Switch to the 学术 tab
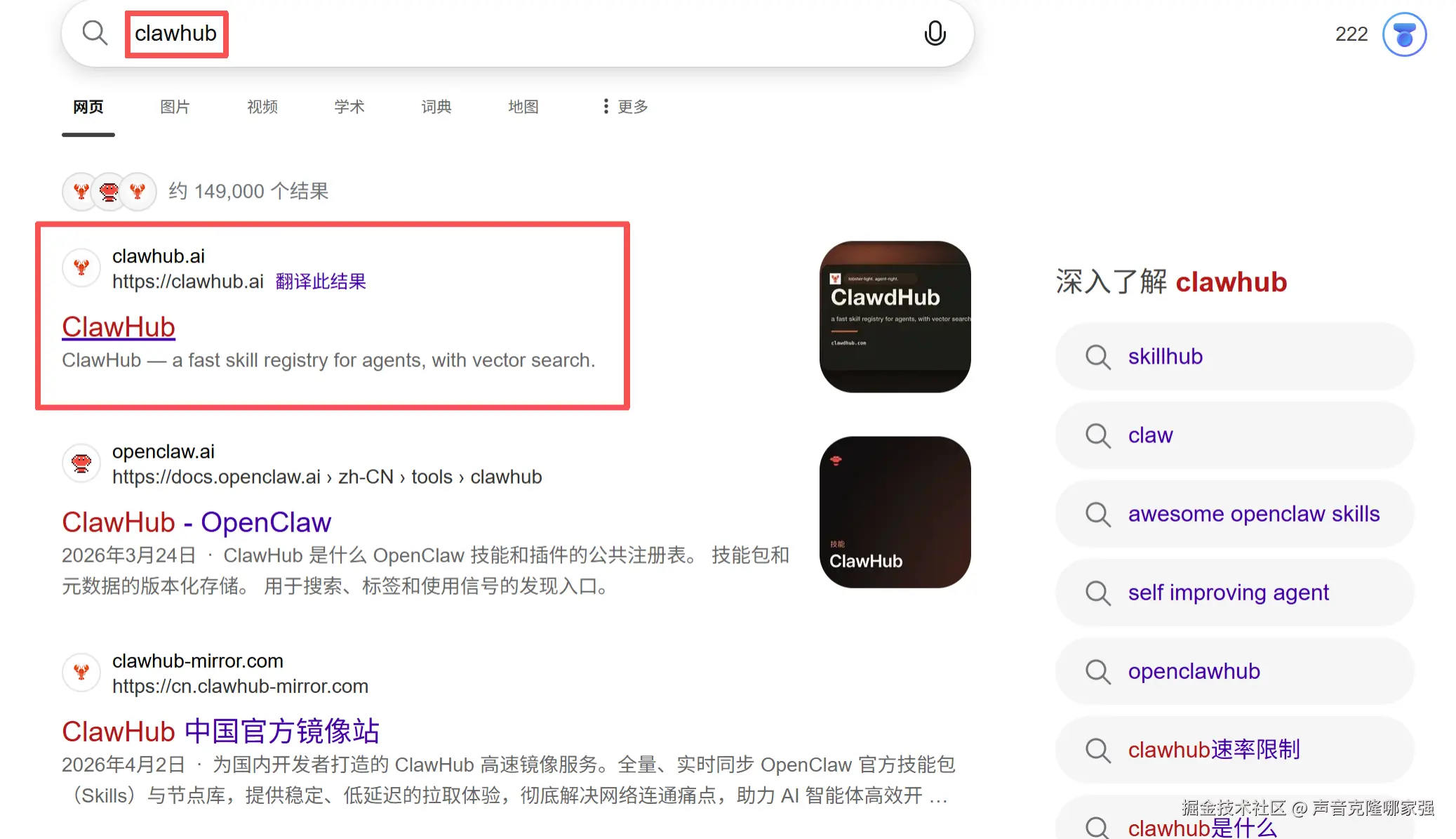Image resolution: width=1456 pixels, height=839 pixels. coord(349,106)
